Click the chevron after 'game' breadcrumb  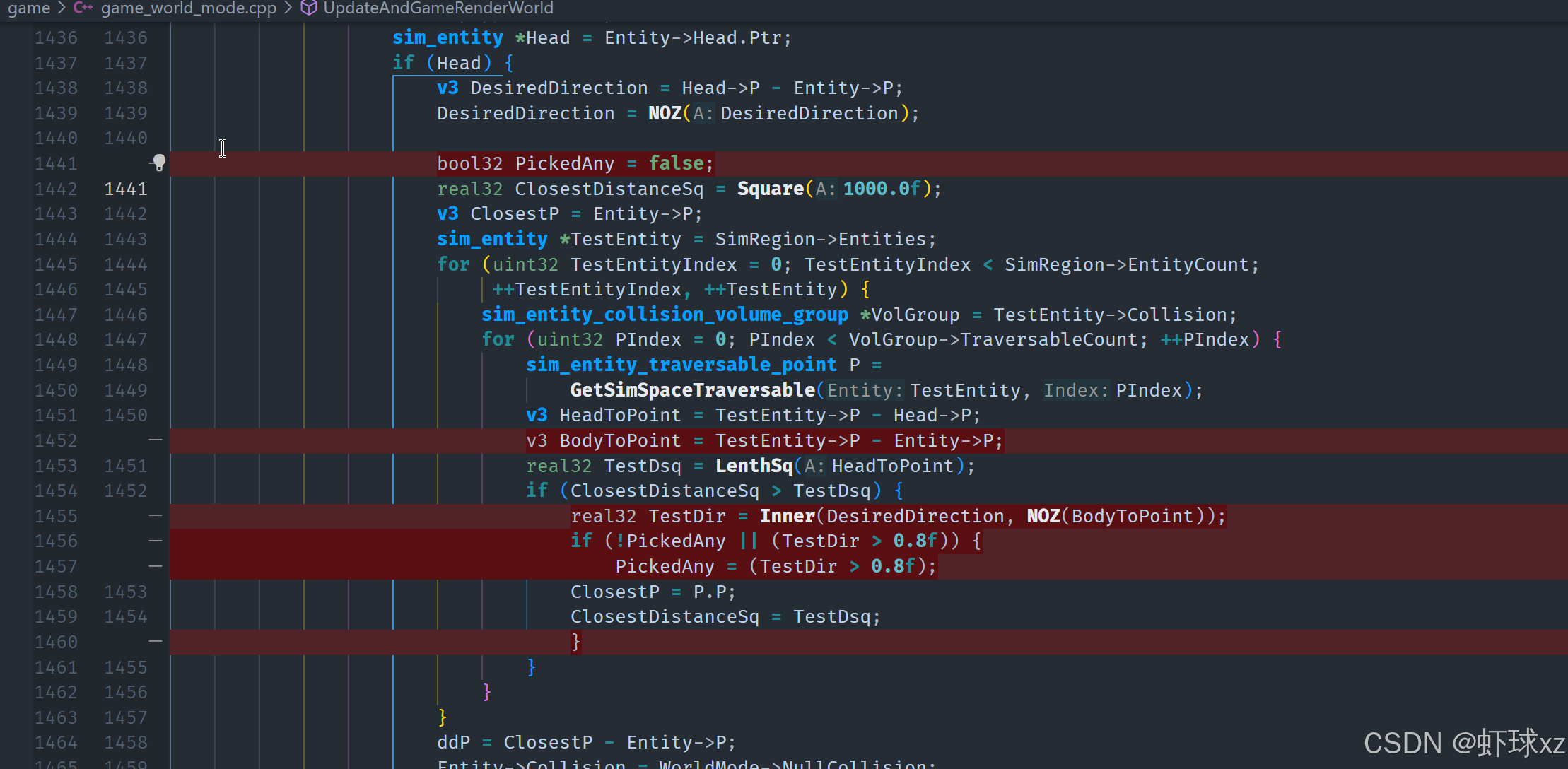click(x=62, y=8)
